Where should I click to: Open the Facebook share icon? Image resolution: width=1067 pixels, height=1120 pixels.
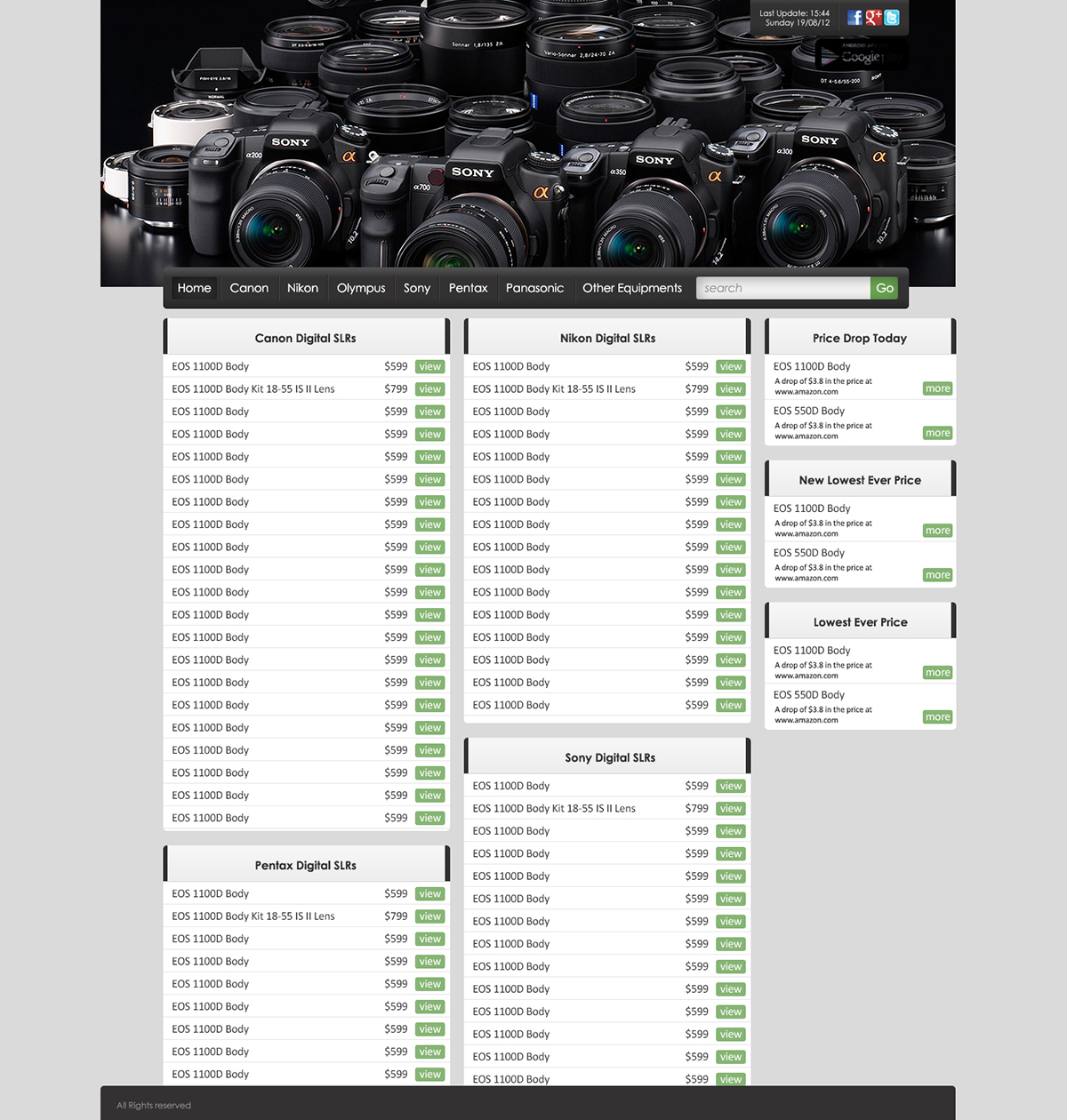pos(853,16)
